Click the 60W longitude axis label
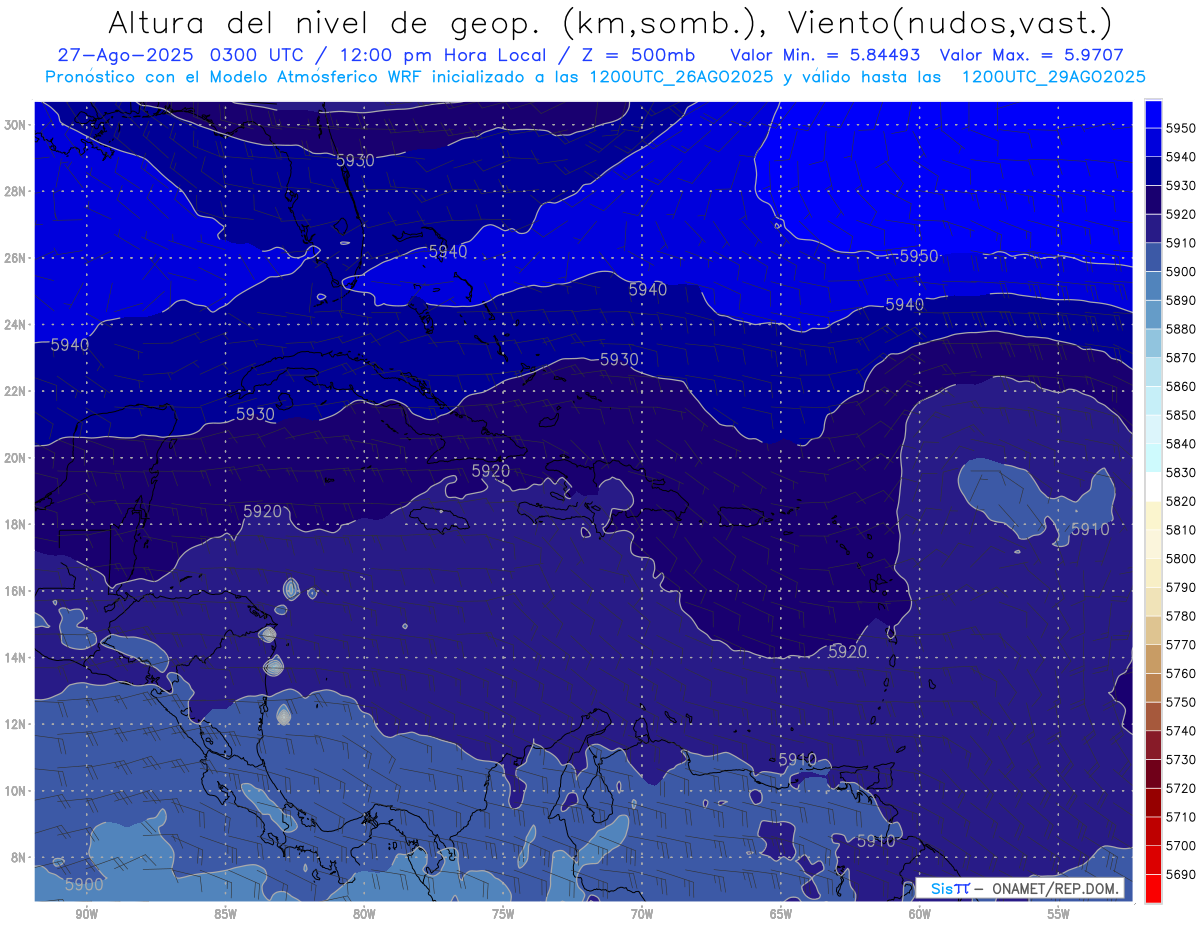This screenshot has width=1200, height=927. pos(920,914)
